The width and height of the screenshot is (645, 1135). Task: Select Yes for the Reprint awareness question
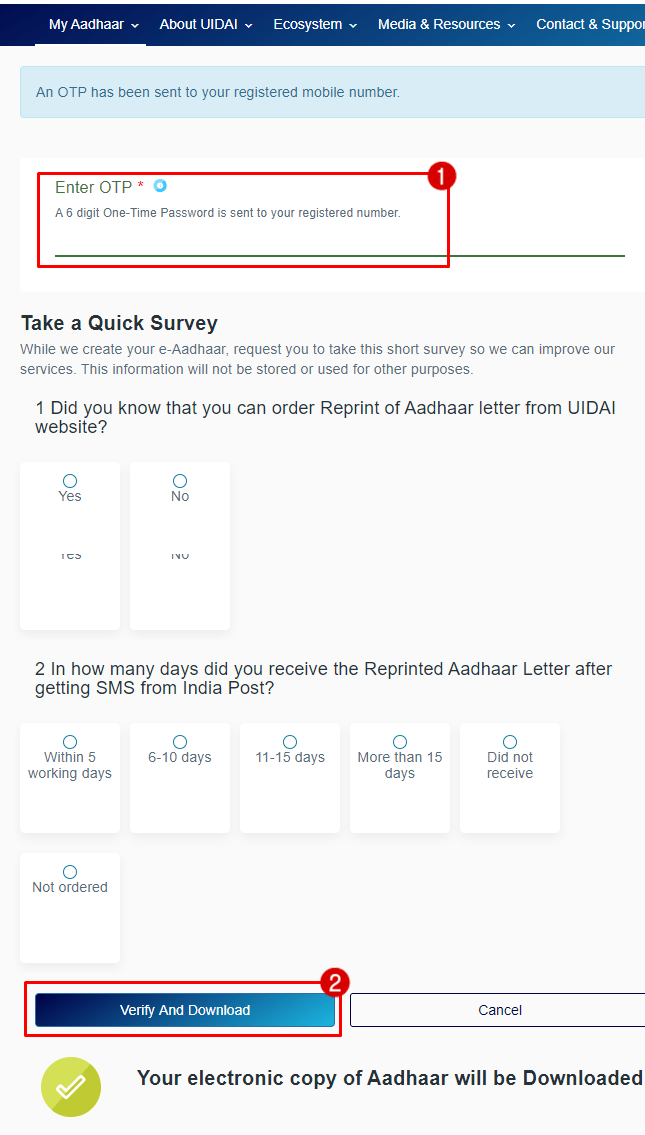pyautogui.click(x=69, y=480)
